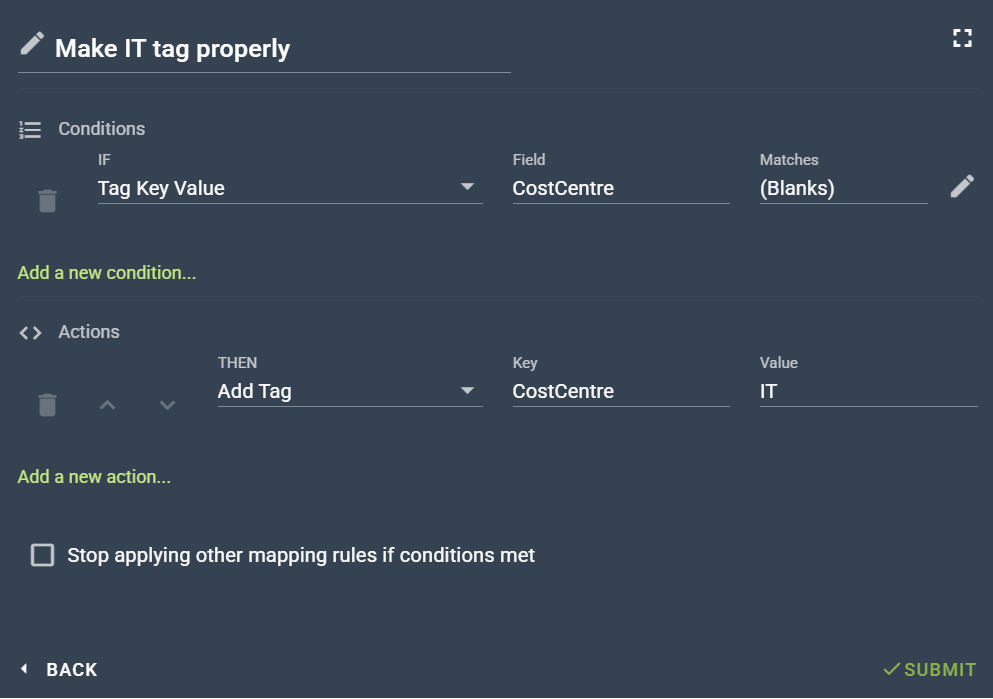Toggle fullscreen with the expand icon
Image resolution: width=993 pixels, height=699 pixels.
pos(962,39)
